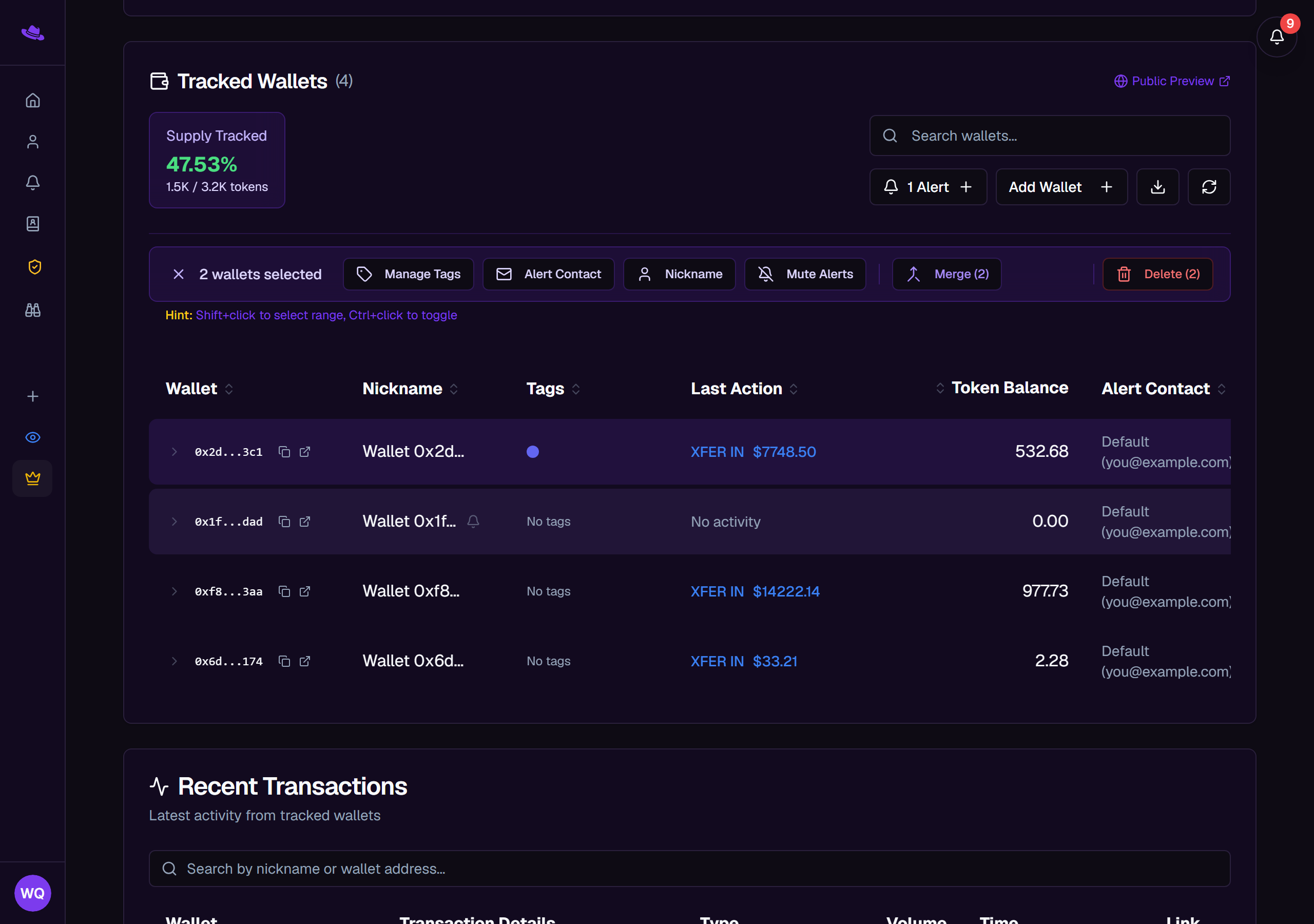Open the eye watch icon in sidebar

pyautogui.click(x=33, y=437)
